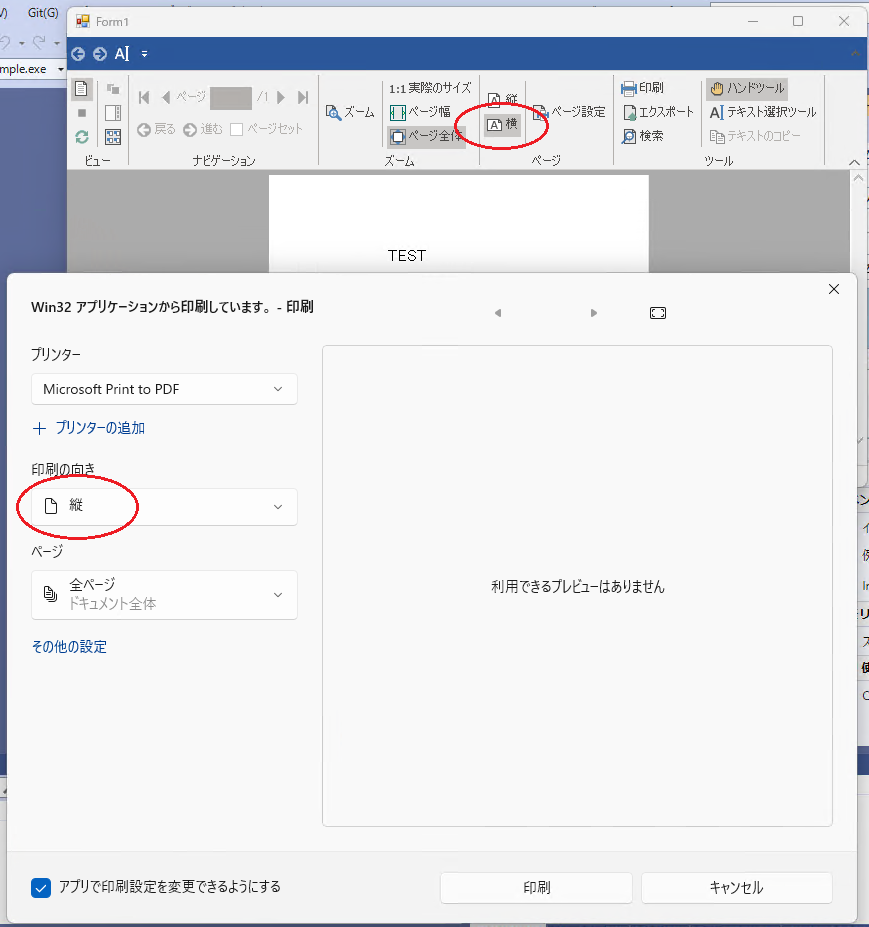Click the page number input field

[231, 98]
